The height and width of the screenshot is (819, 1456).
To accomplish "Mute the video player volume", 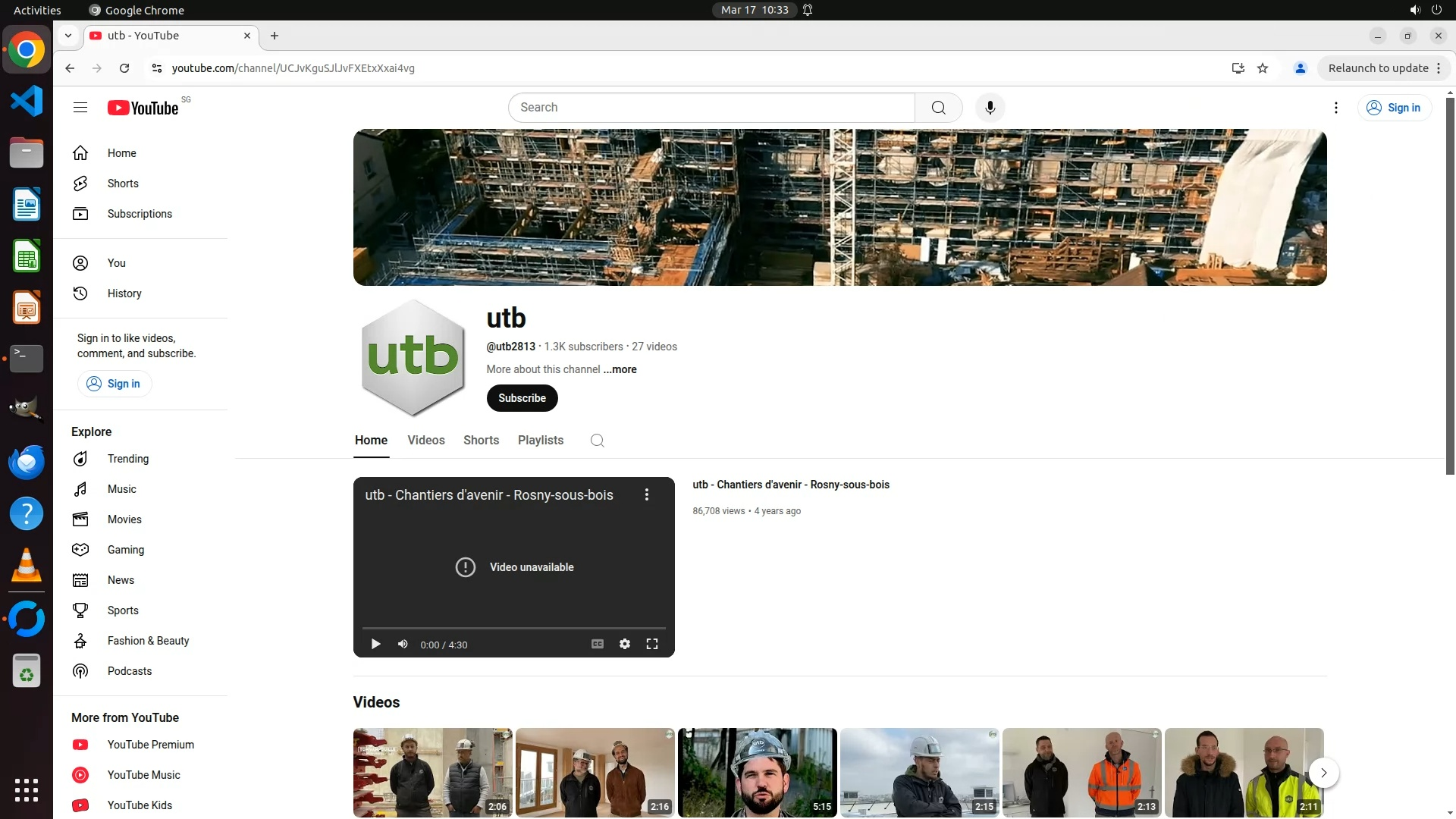I will point(403,644).
